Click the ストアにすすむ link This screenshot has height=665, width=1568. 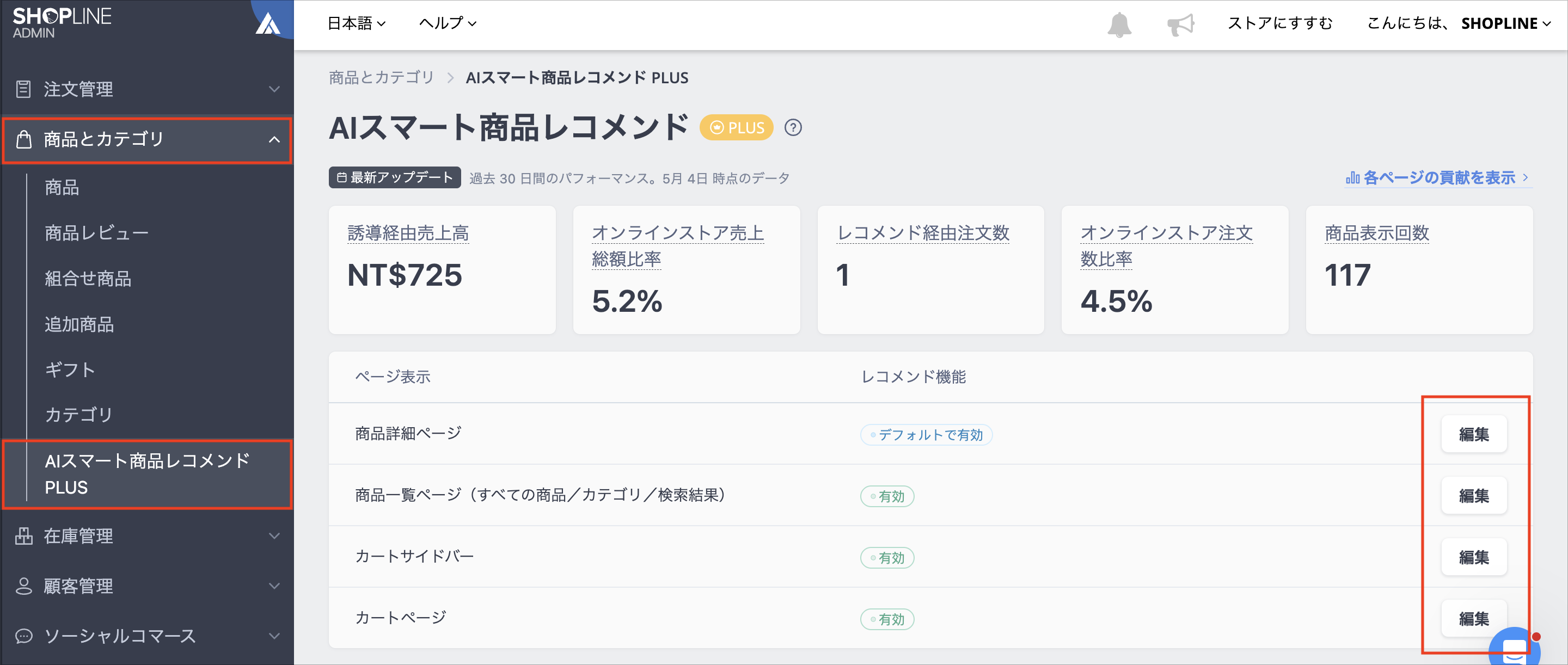click(1280, 23)
